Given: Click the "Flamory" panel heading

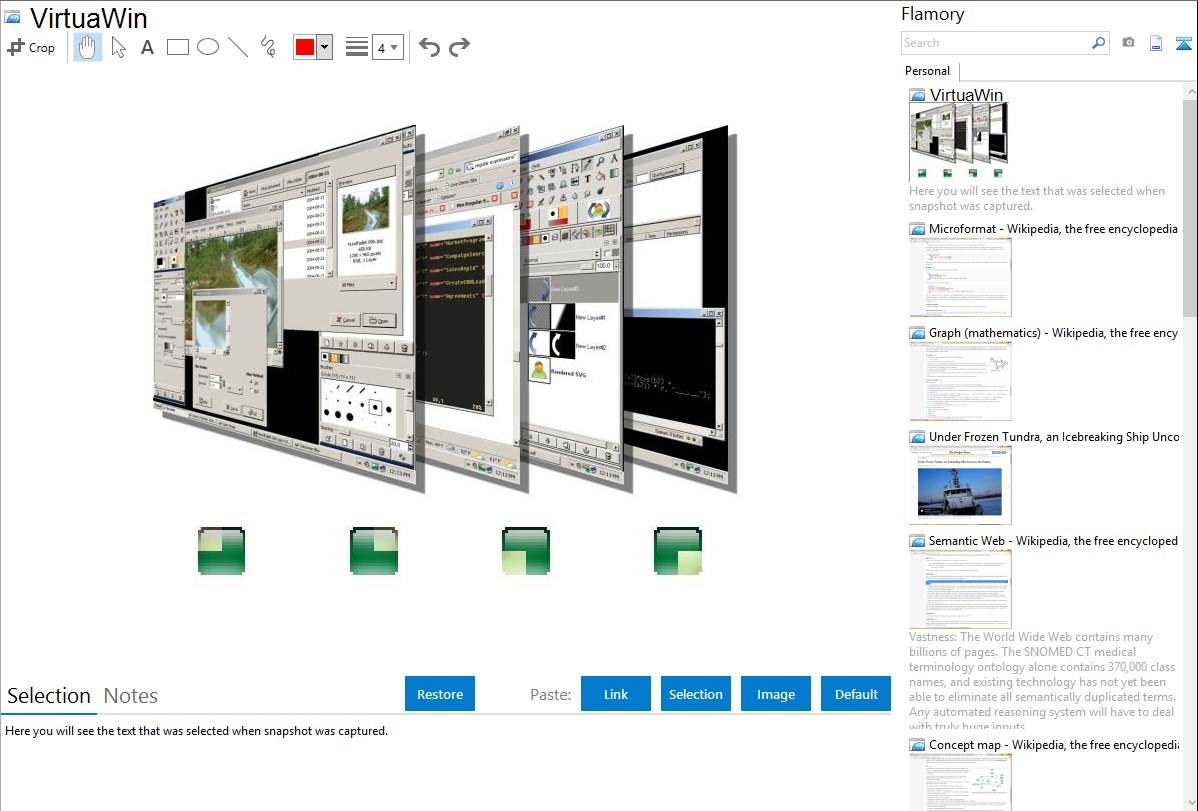Looking at the screenshot, I should click(933, 14).
